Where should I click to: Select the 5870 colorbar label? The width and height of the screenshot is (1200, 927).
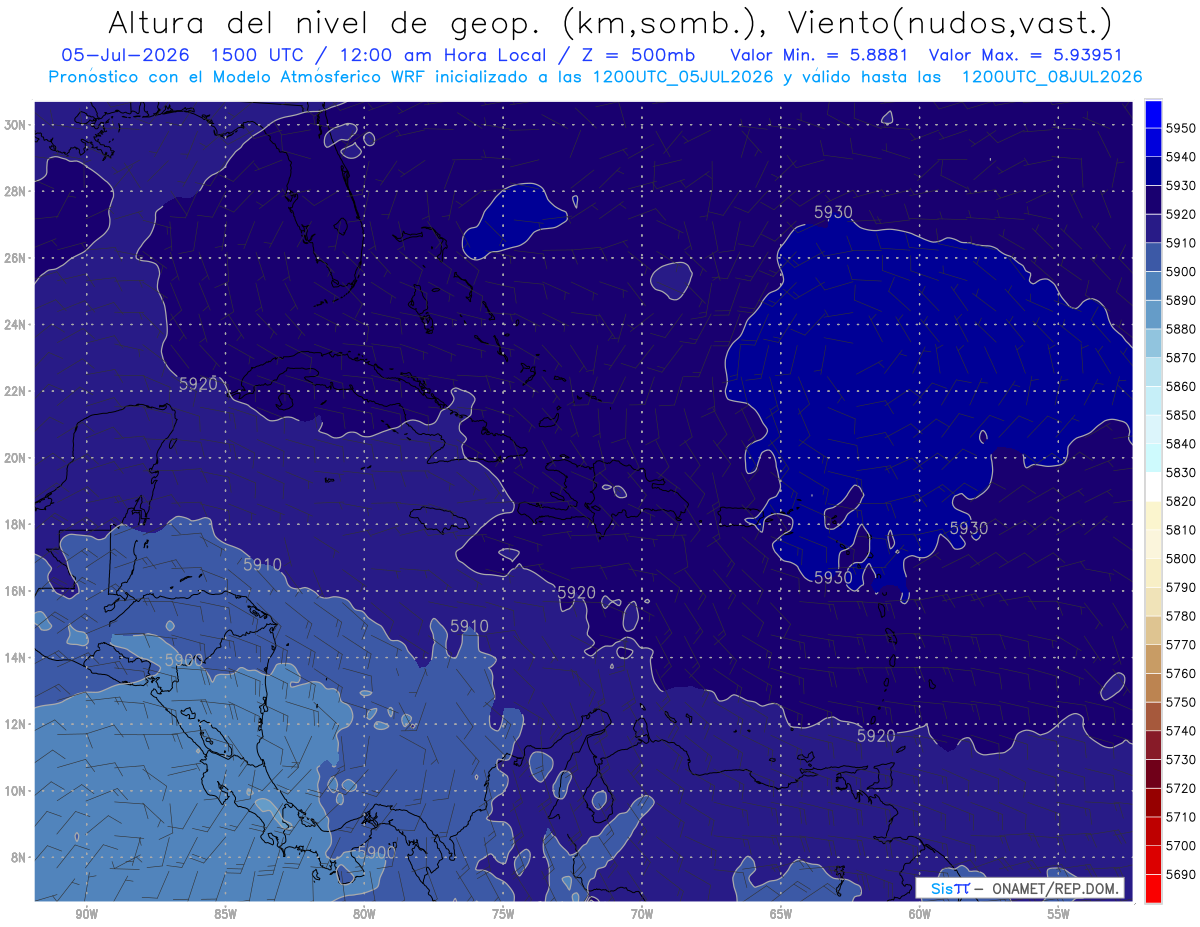[1181, 357]
